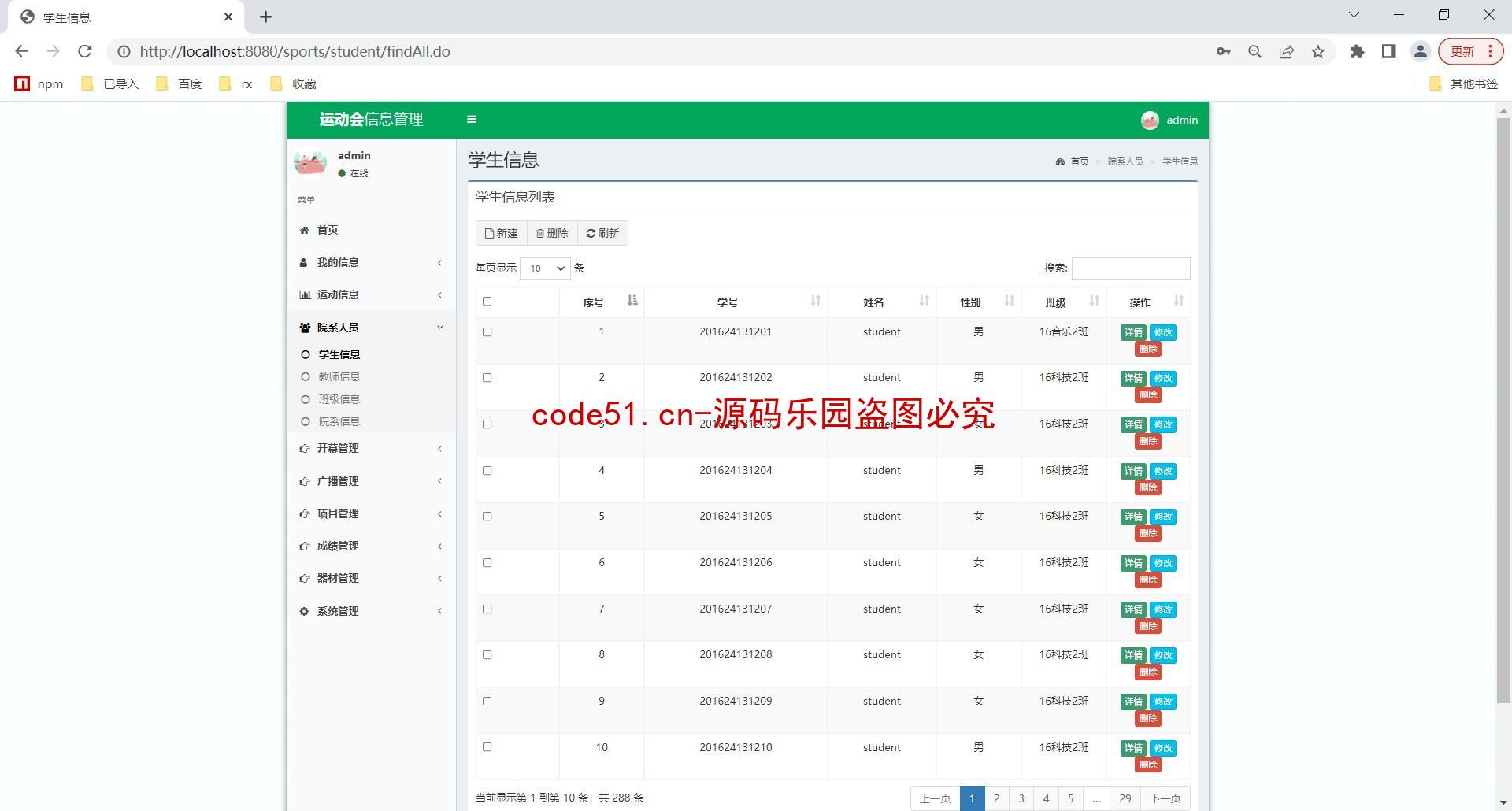Viewport: 1512px width, 811px height.
Task: Open browser side panel icon
Action: [x=1389, y=52]
